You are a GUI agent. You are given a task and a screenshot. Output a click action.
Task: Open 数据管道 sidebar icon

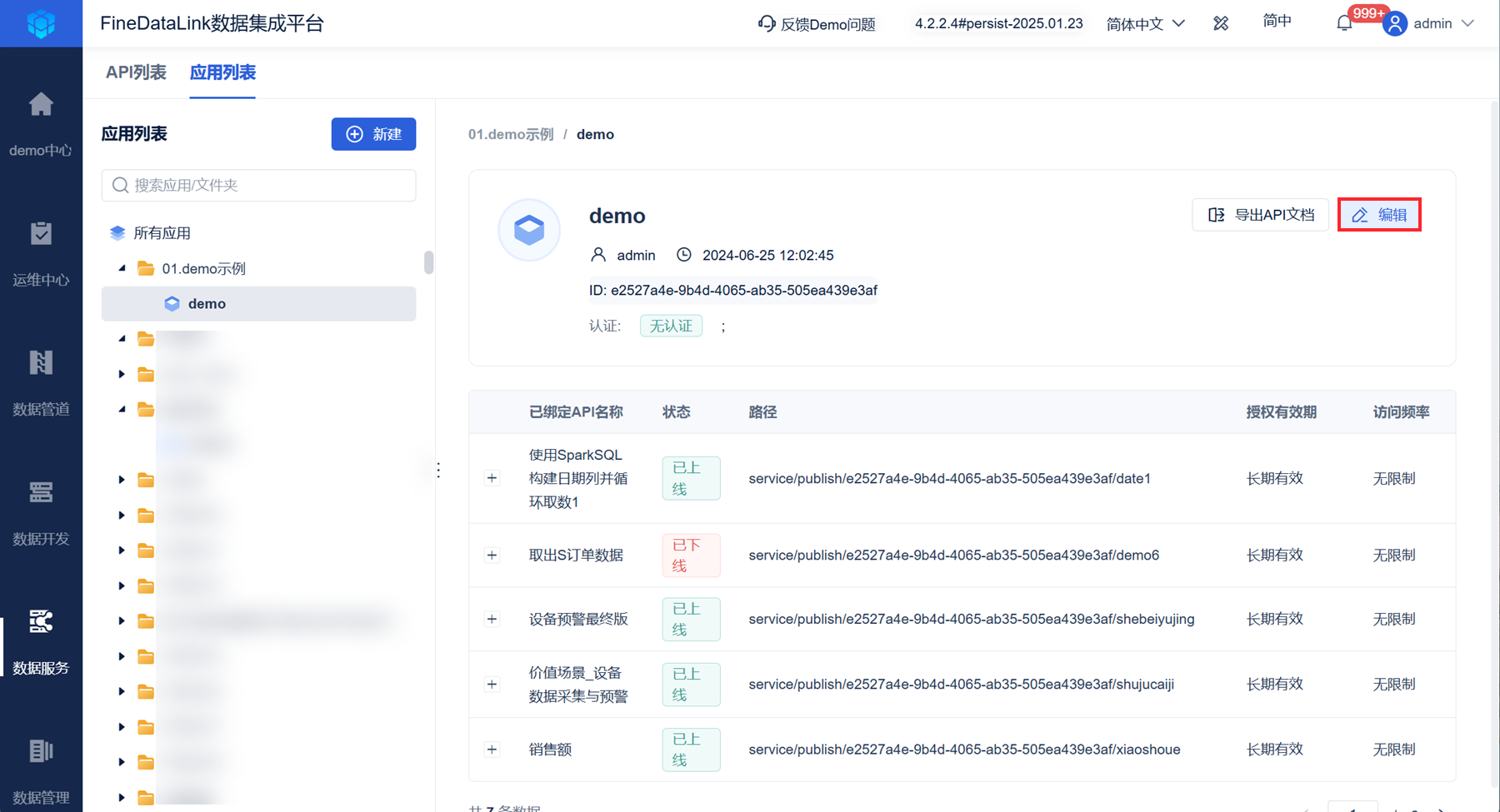point(41,362)
